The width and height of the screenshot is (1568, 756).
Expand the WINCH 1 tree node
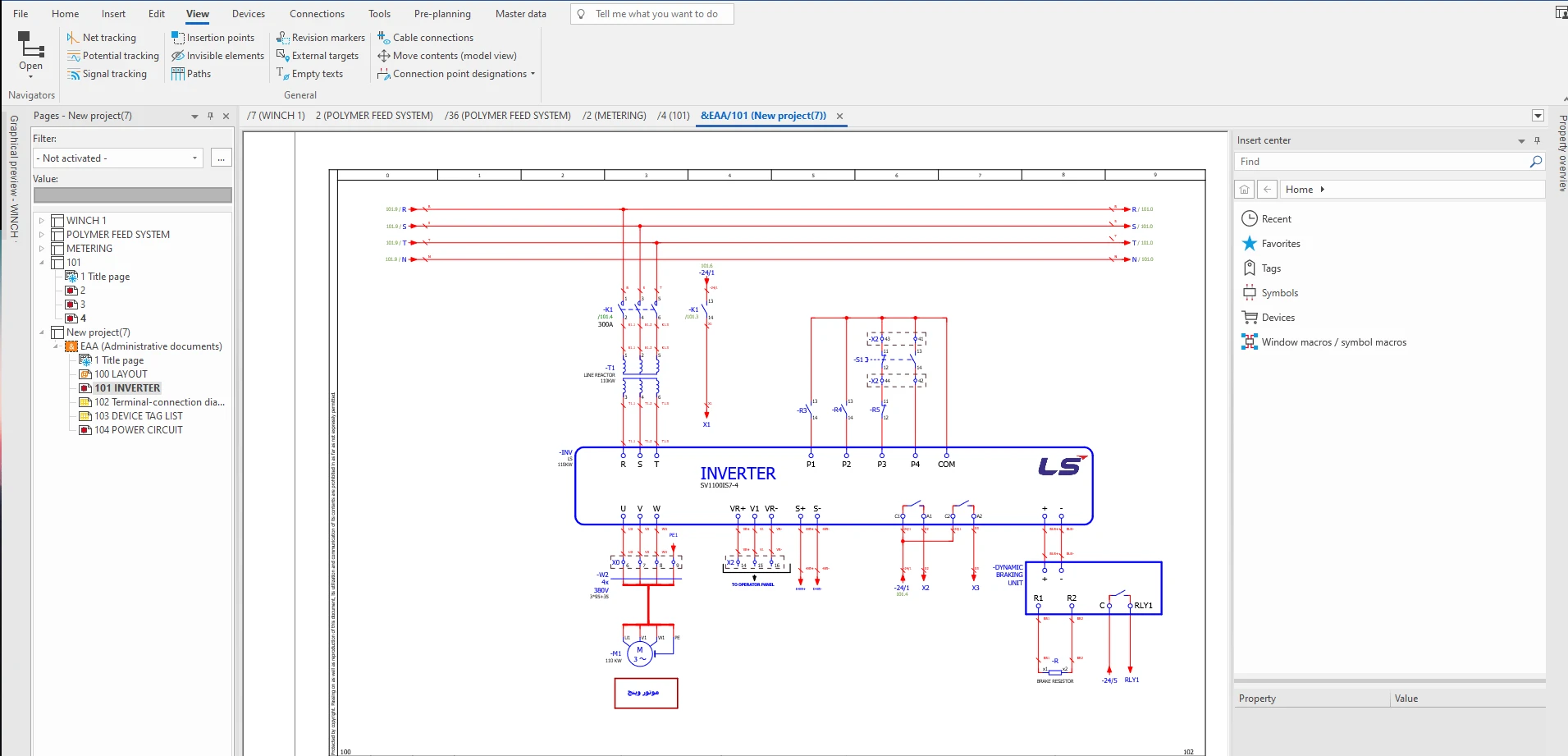[x=42, y=221]
